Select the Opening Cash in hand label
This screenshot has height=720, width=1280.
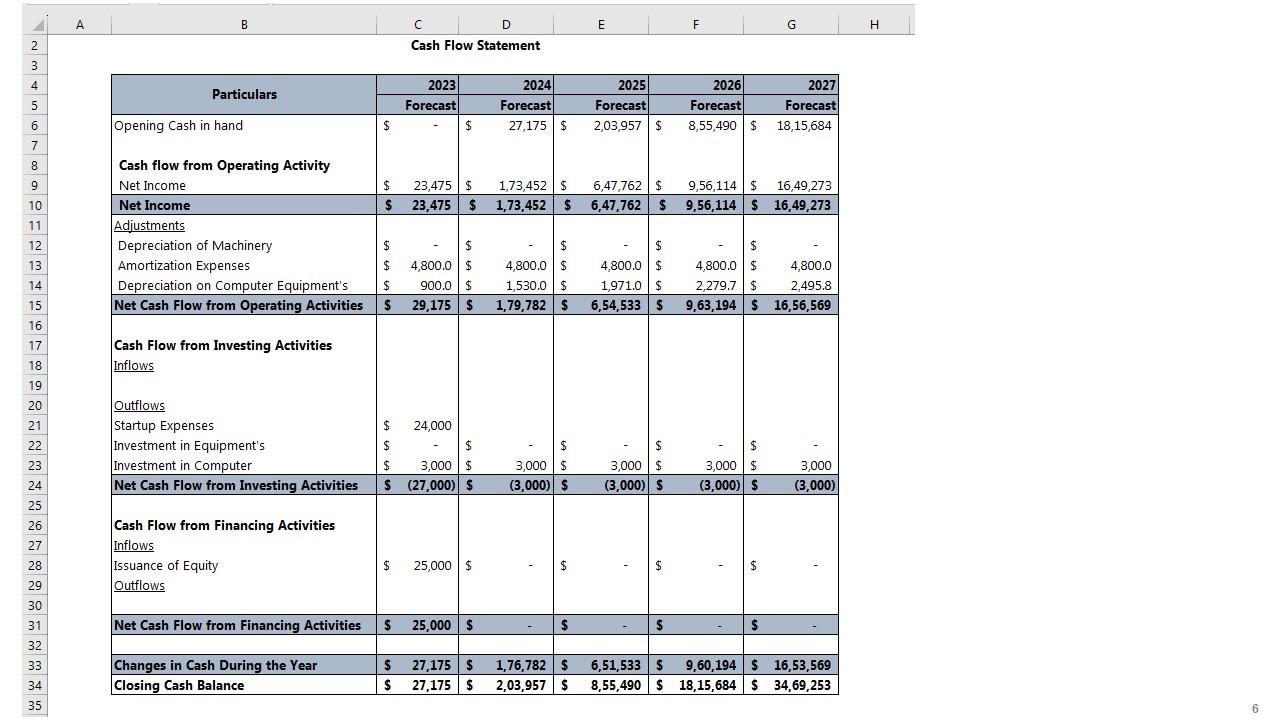[178, 125]
